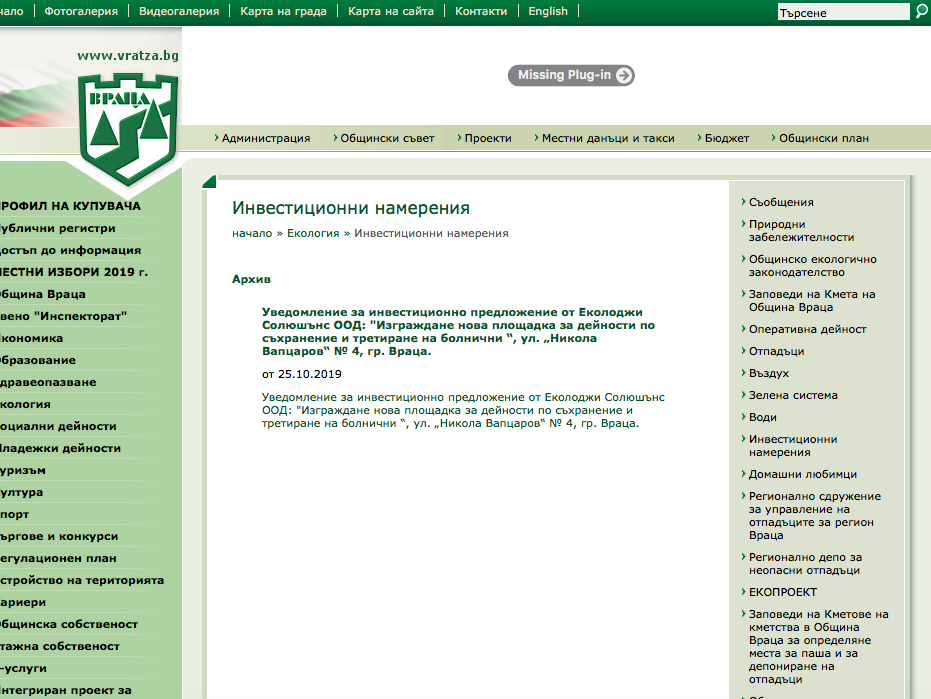Open Звено "Инспекторат" in left menu
Image resolution: width=931 pixels, height=699 pixels.
click(64, 316)
